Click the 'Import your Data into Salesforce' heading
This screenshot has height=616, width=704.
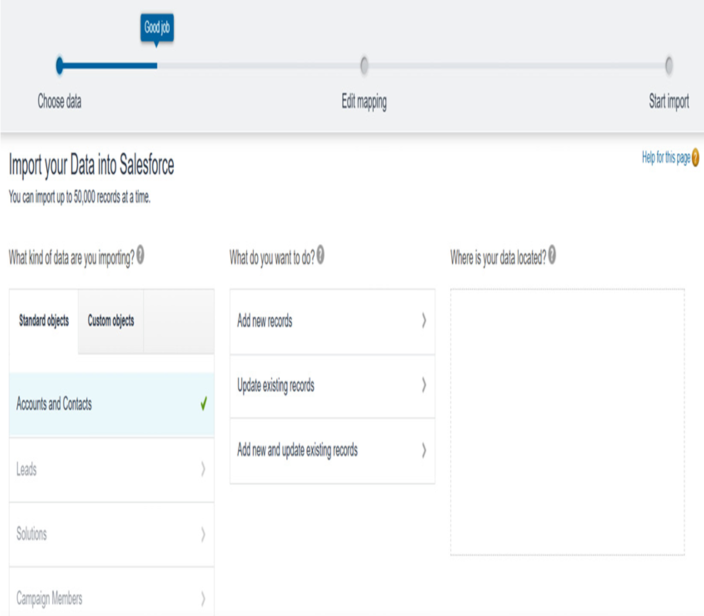(x=92, y=165)
